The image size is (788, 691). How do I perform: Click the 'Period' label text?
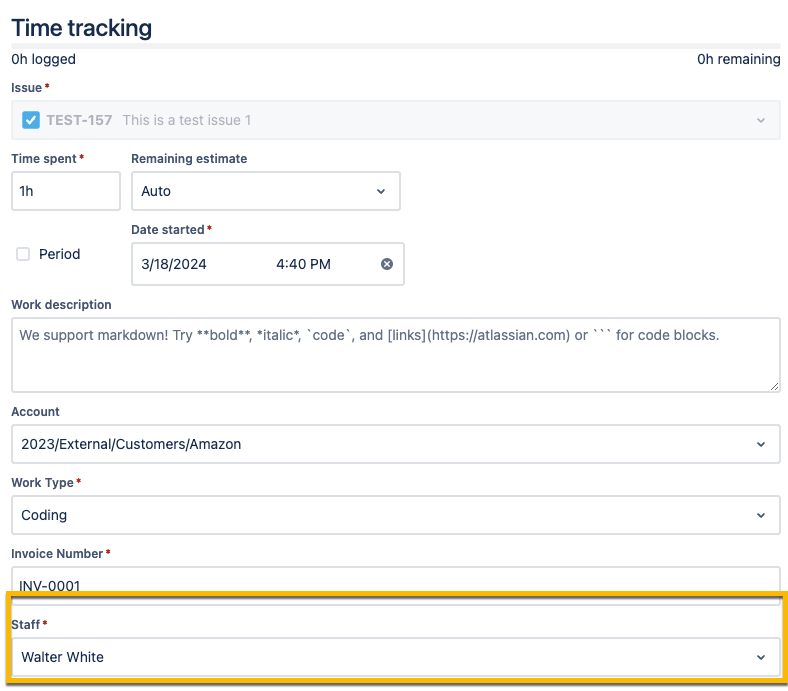pyautogui.click(x=60, y=254)
